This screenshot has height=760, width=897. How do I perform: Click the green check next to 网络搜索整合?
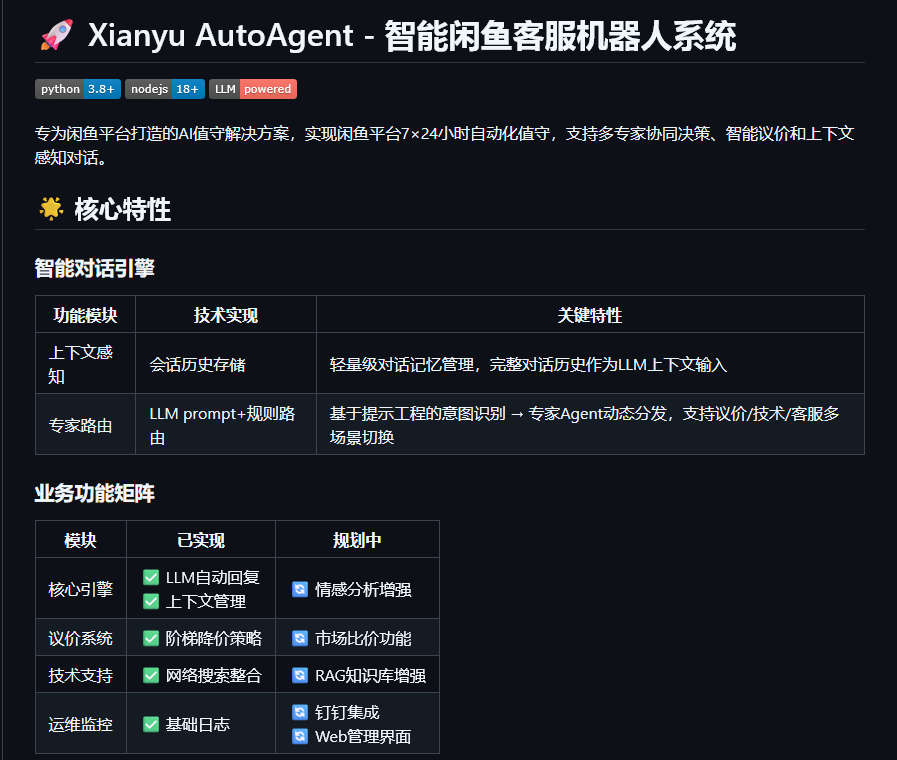coord(151,675)
